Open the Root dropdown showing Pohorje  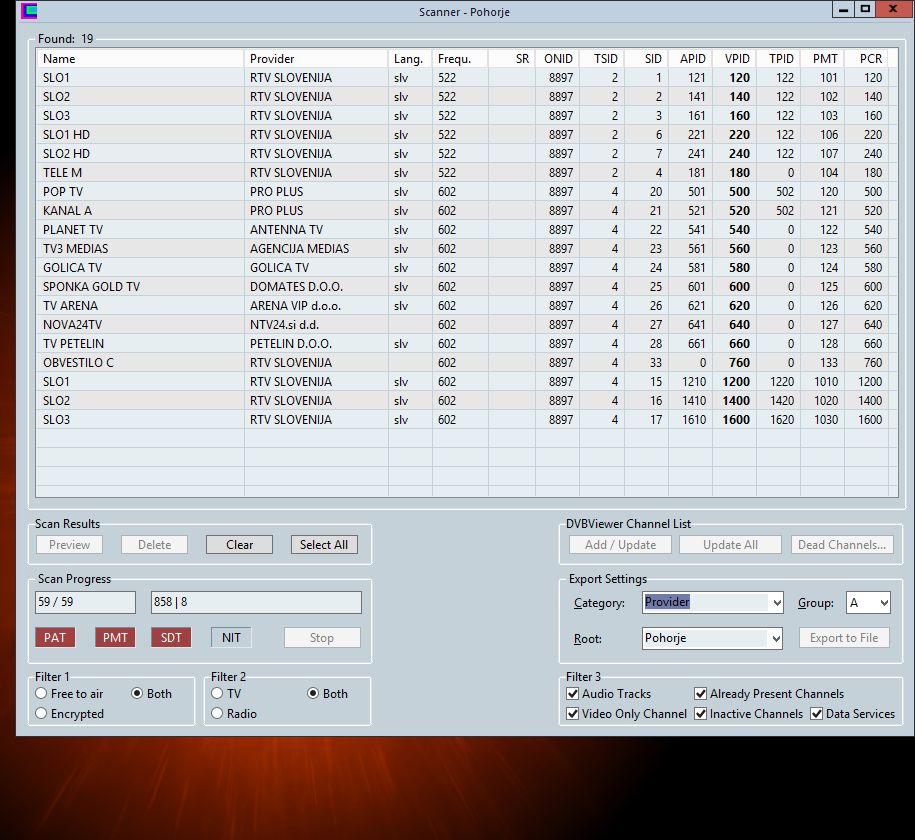click(776, 639)
